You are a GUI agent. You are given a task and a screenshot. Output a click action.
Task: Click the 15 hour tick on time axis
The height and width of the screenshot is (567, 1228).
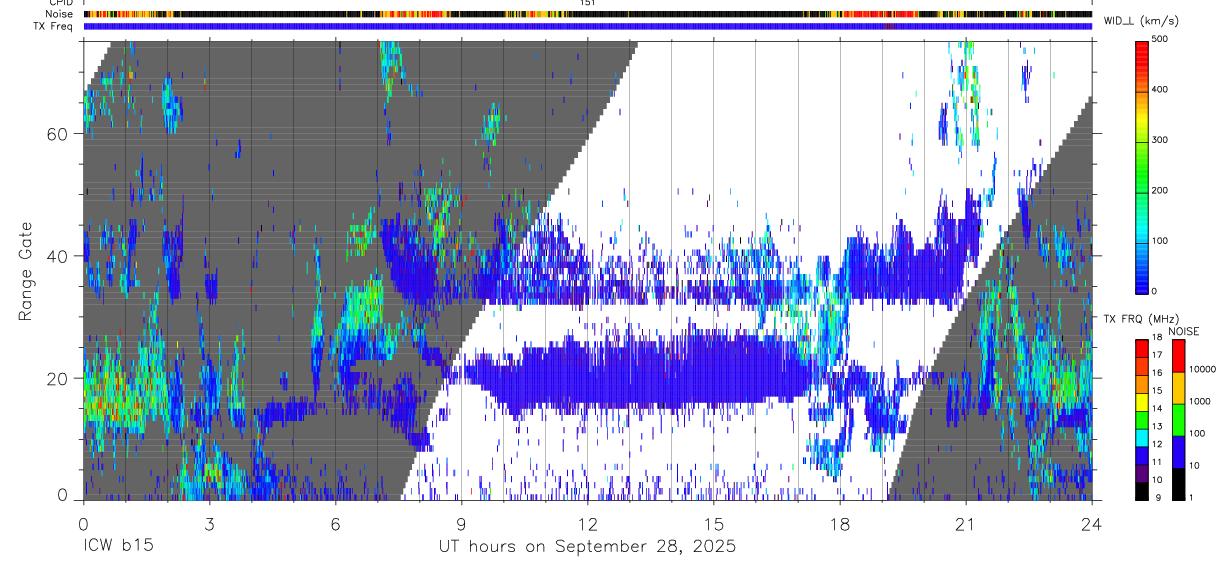714,523
